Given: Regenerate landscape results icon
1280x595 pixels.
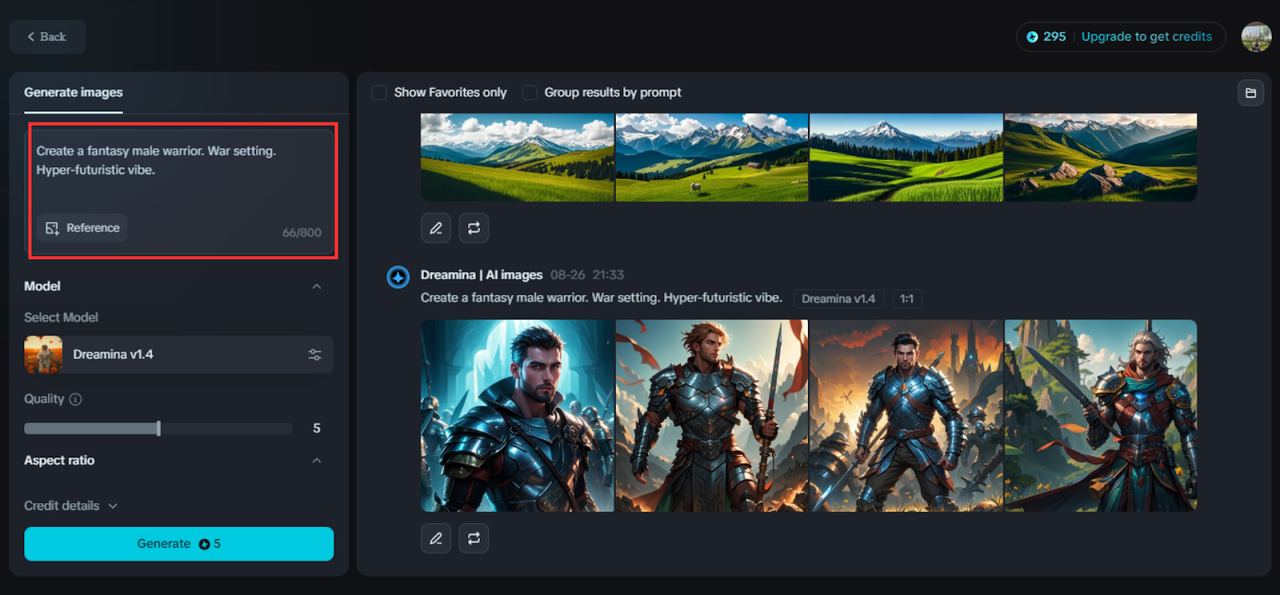Looking at the screenshot, I should coord(474,228).
